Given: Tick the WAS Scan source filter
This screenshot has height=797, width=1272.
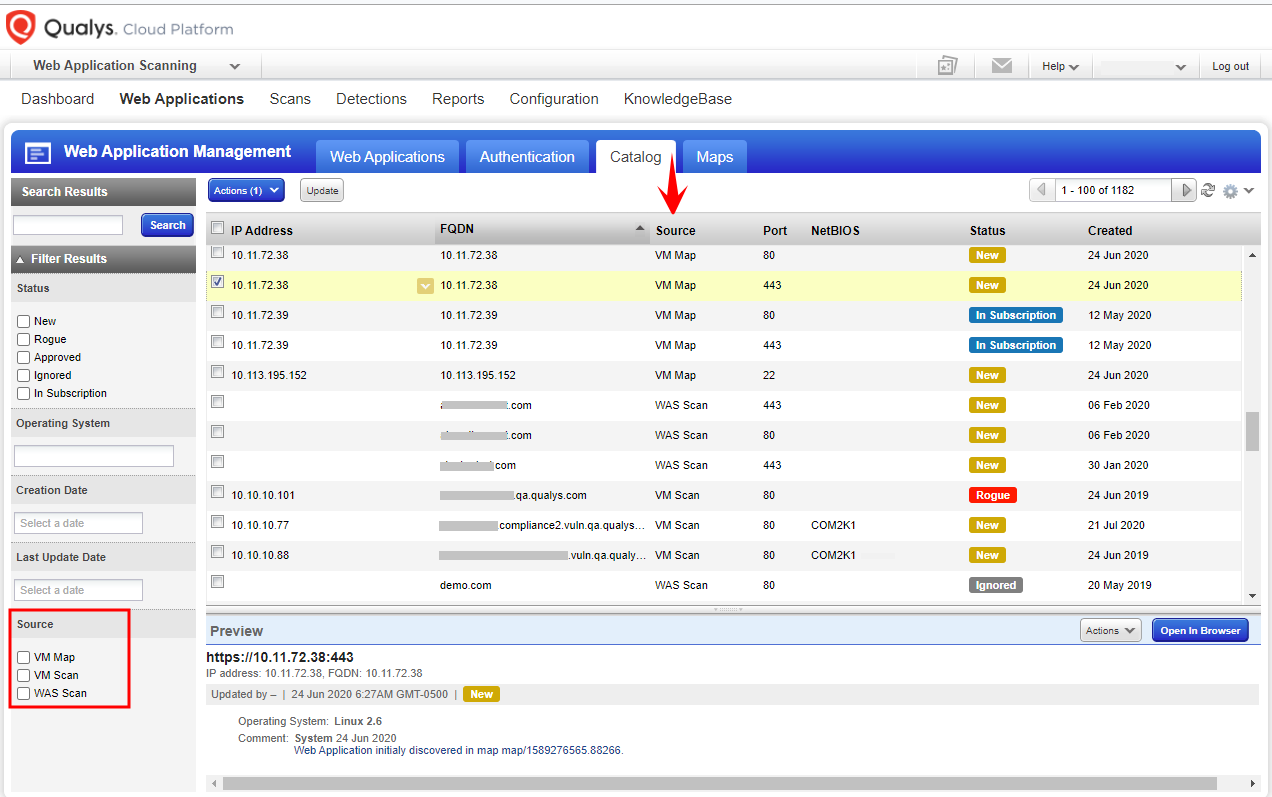Looking at the screenshot, I should click(24, 694).
